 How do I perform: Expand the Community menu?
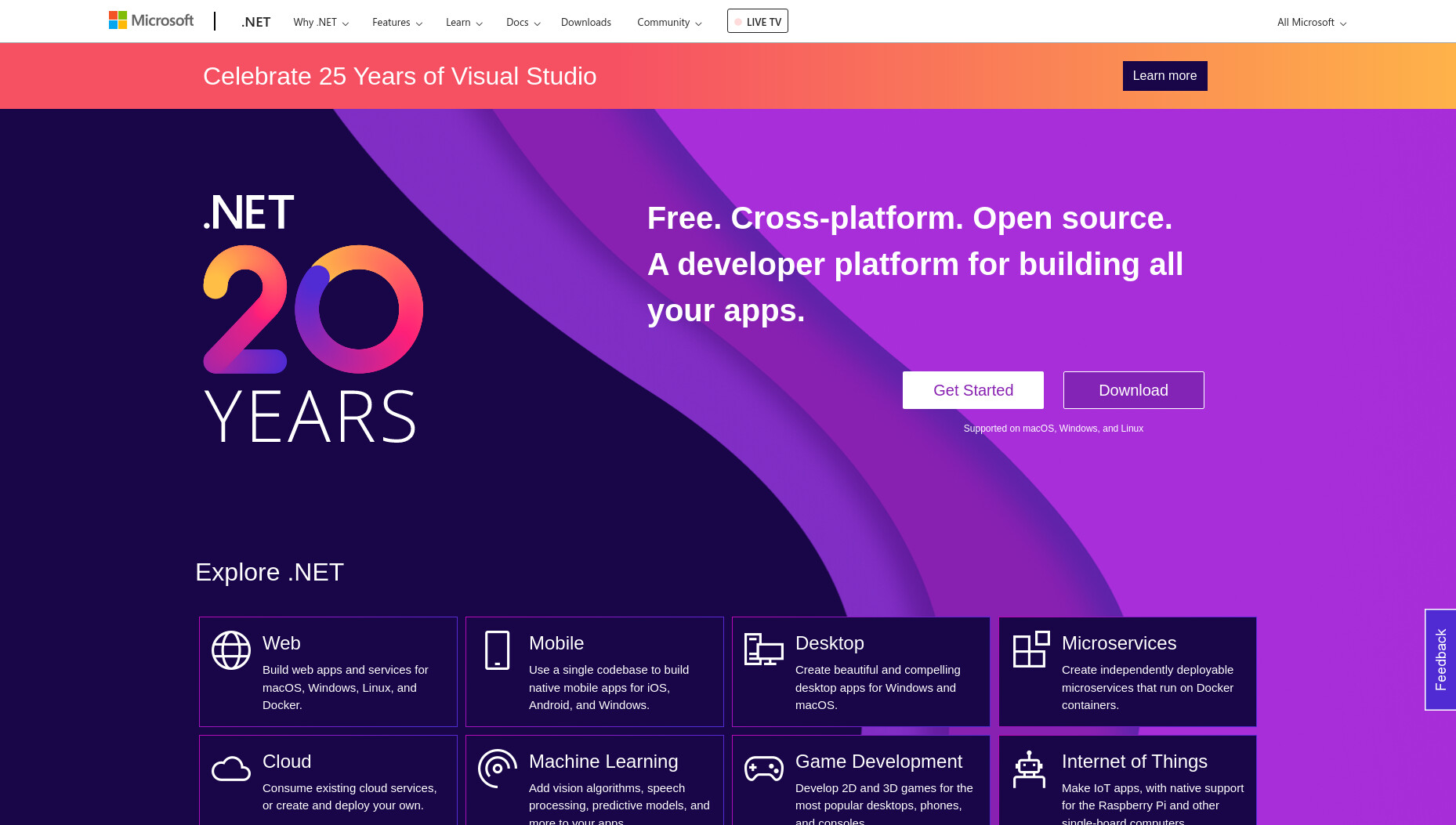pyautogui.click(x=669, y=22)
